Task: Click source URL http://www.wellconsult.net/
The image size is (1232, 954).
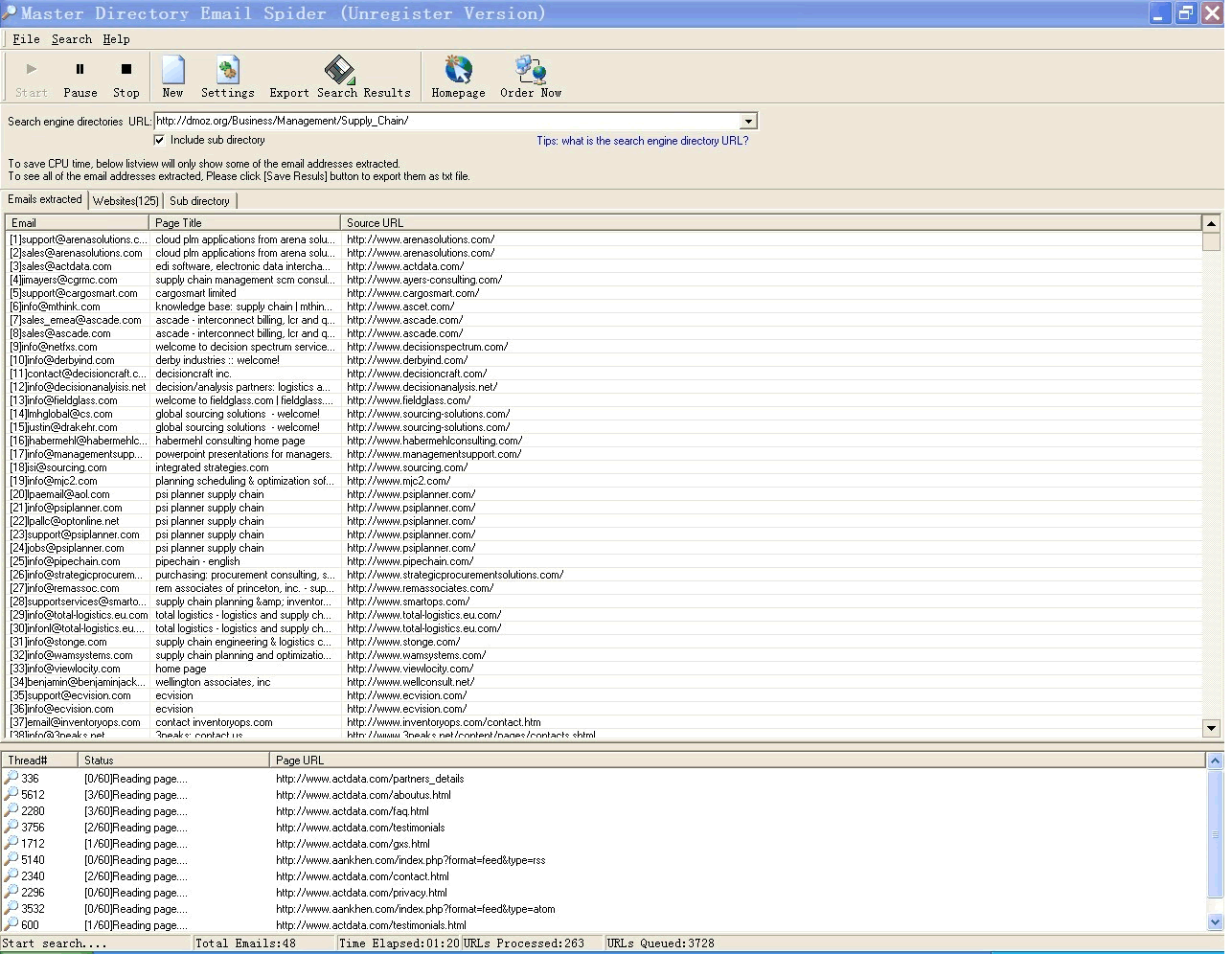Action: (410, 682)
